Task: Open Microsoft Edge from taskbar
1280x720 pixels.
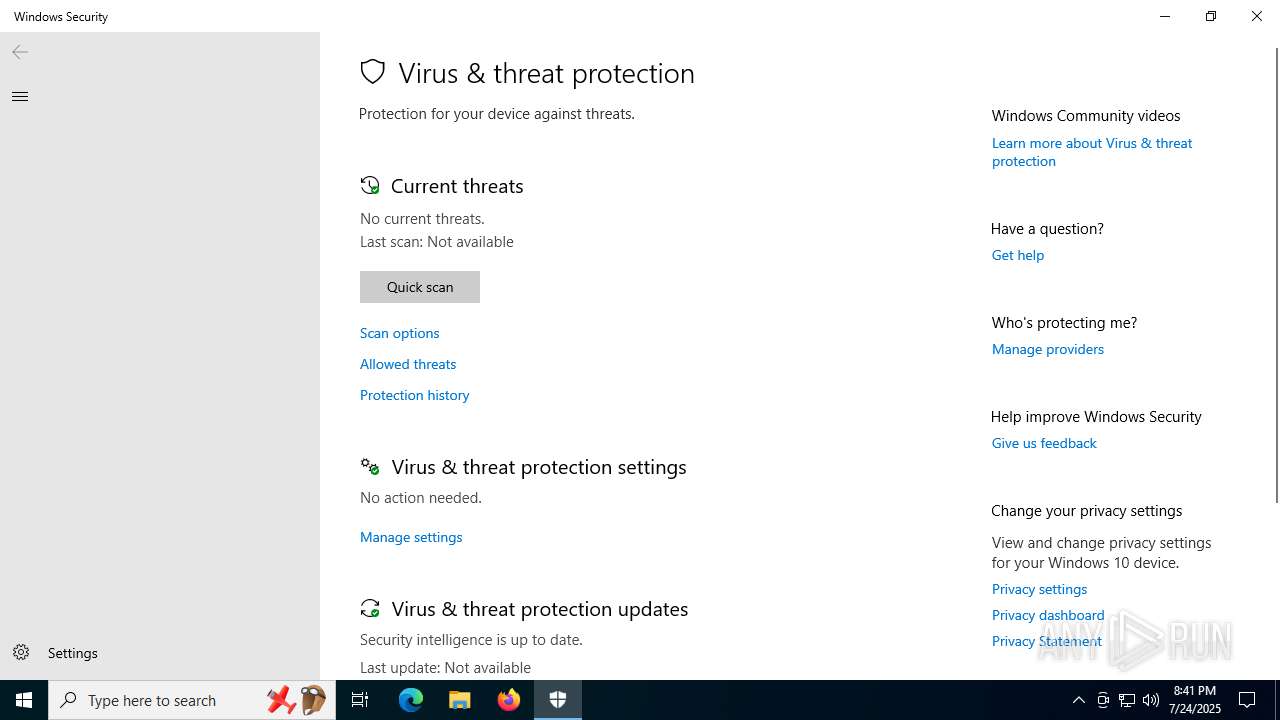Action: click(x=411, y=700)
